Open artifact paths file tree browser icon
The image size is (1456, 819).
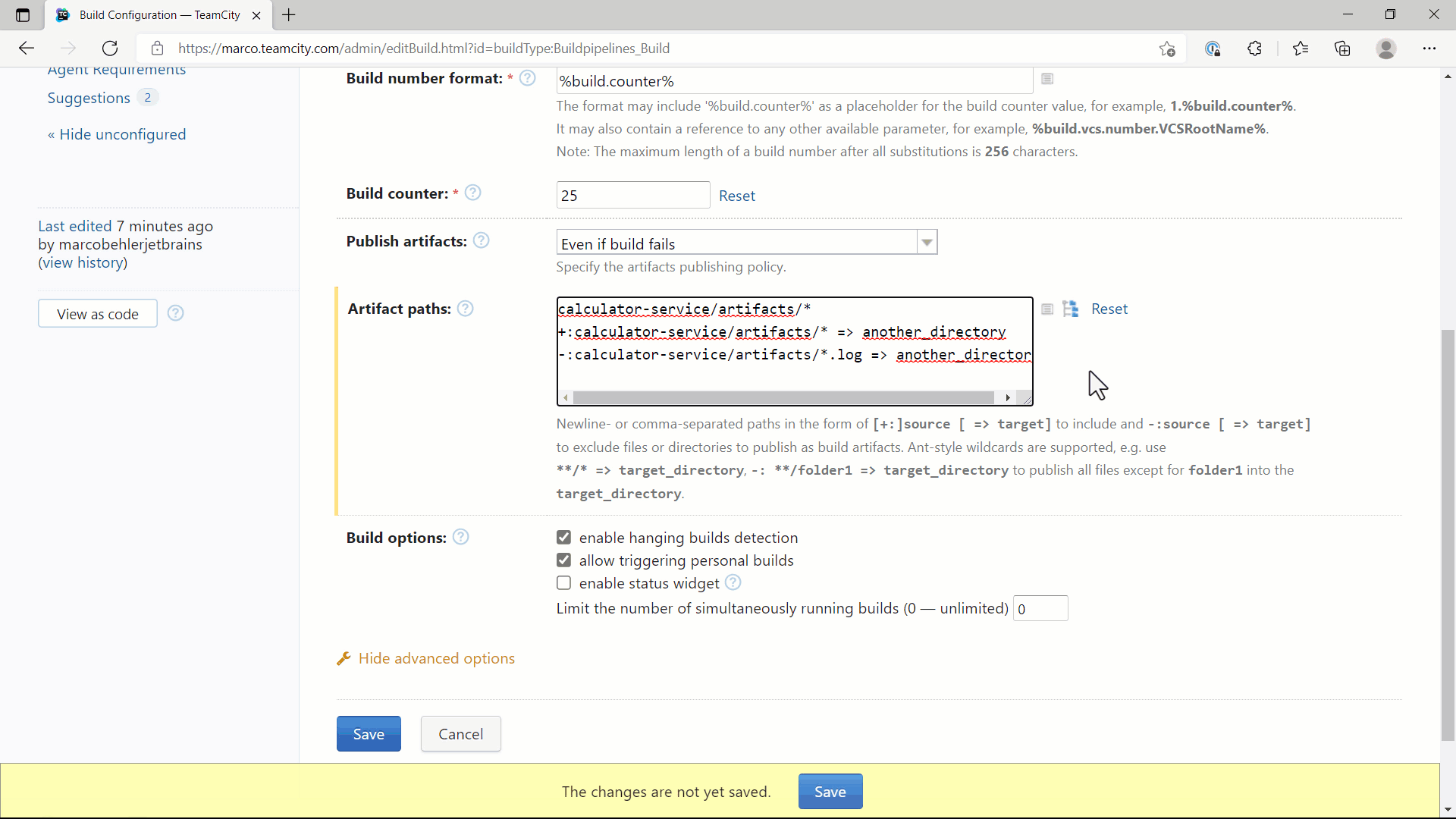[x=1071, y=309]
